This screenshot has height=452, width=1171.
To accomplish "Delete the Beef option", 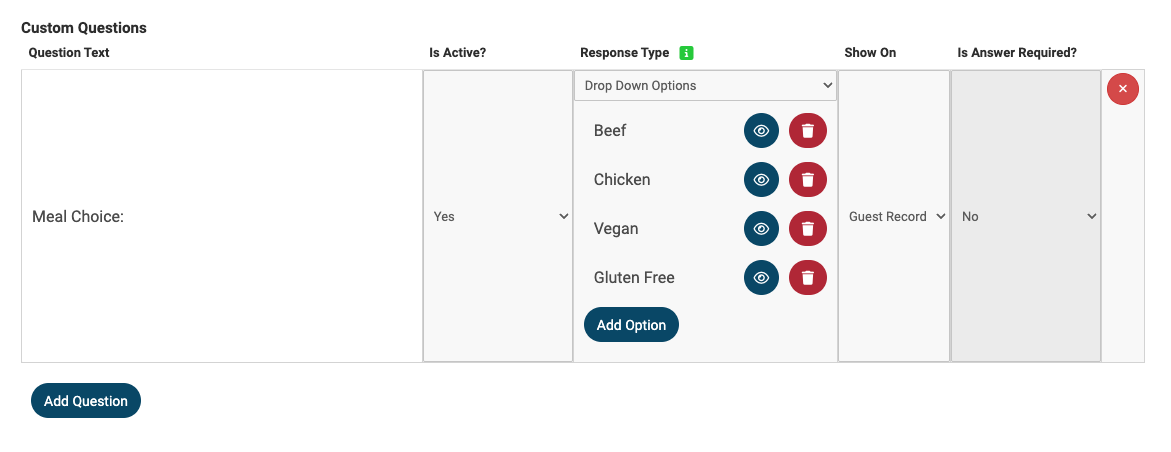I will coord(807,131).
